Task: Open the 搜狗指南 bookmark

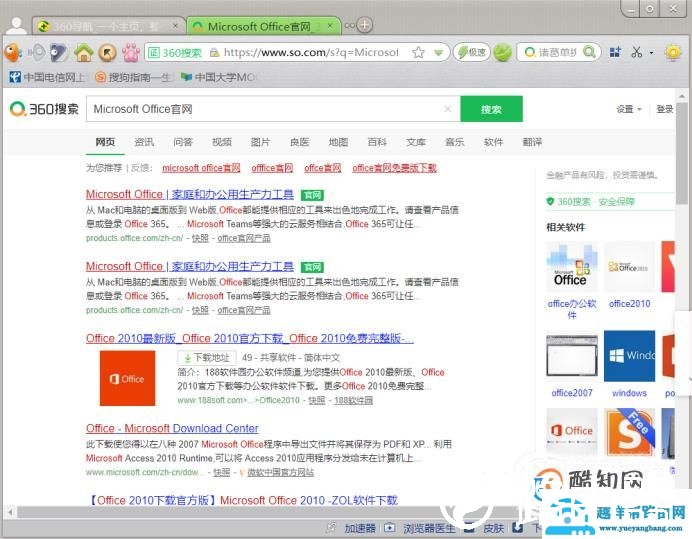Action: tap(133, 77)
